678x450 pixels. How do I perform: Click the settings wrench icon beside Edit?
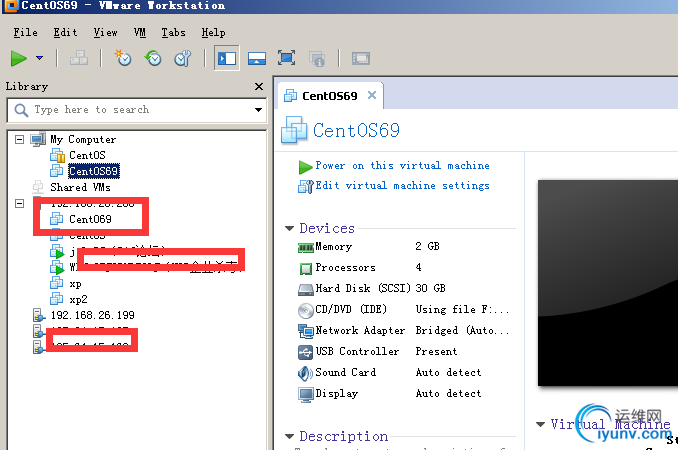(305, 186)
